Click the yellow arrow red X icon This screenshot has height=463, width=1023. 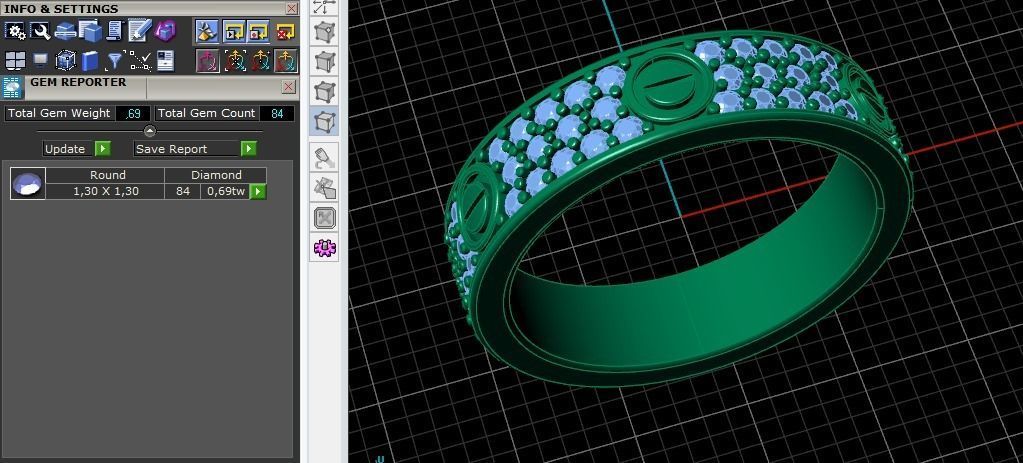click(285, 31)
